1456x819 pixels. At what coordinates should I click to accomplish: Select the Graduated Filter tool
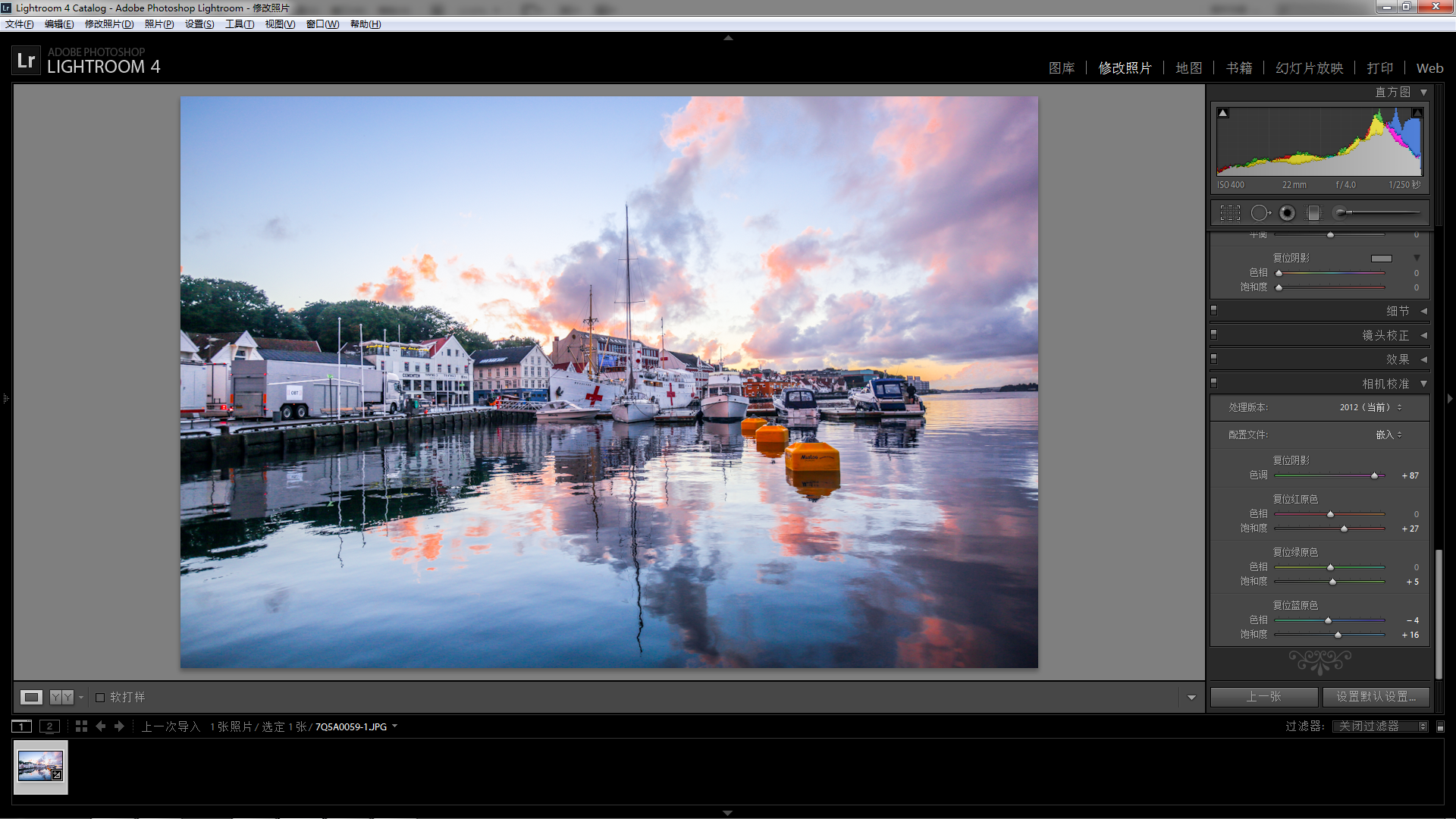1313,213
